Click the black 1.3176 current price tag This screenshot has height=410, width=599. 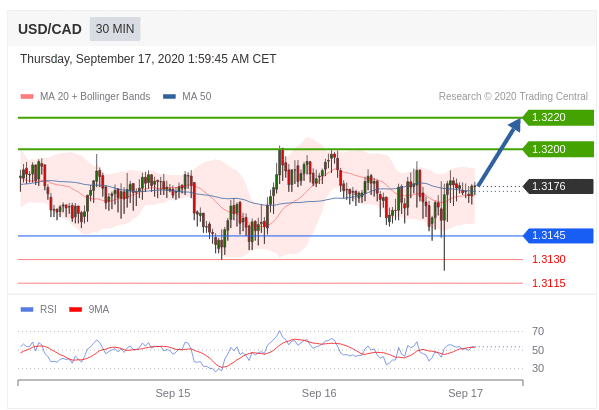click(558, 186)
